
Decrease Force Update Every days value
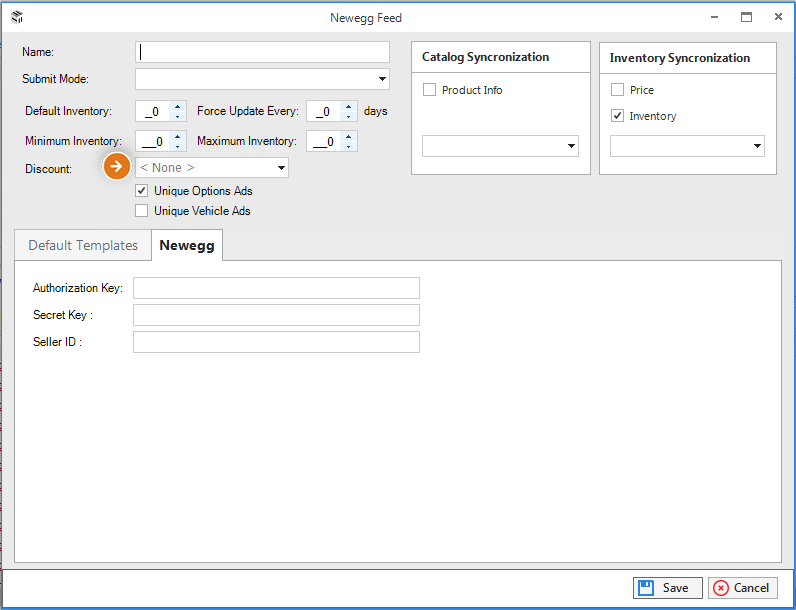click(x=348, y=117)
